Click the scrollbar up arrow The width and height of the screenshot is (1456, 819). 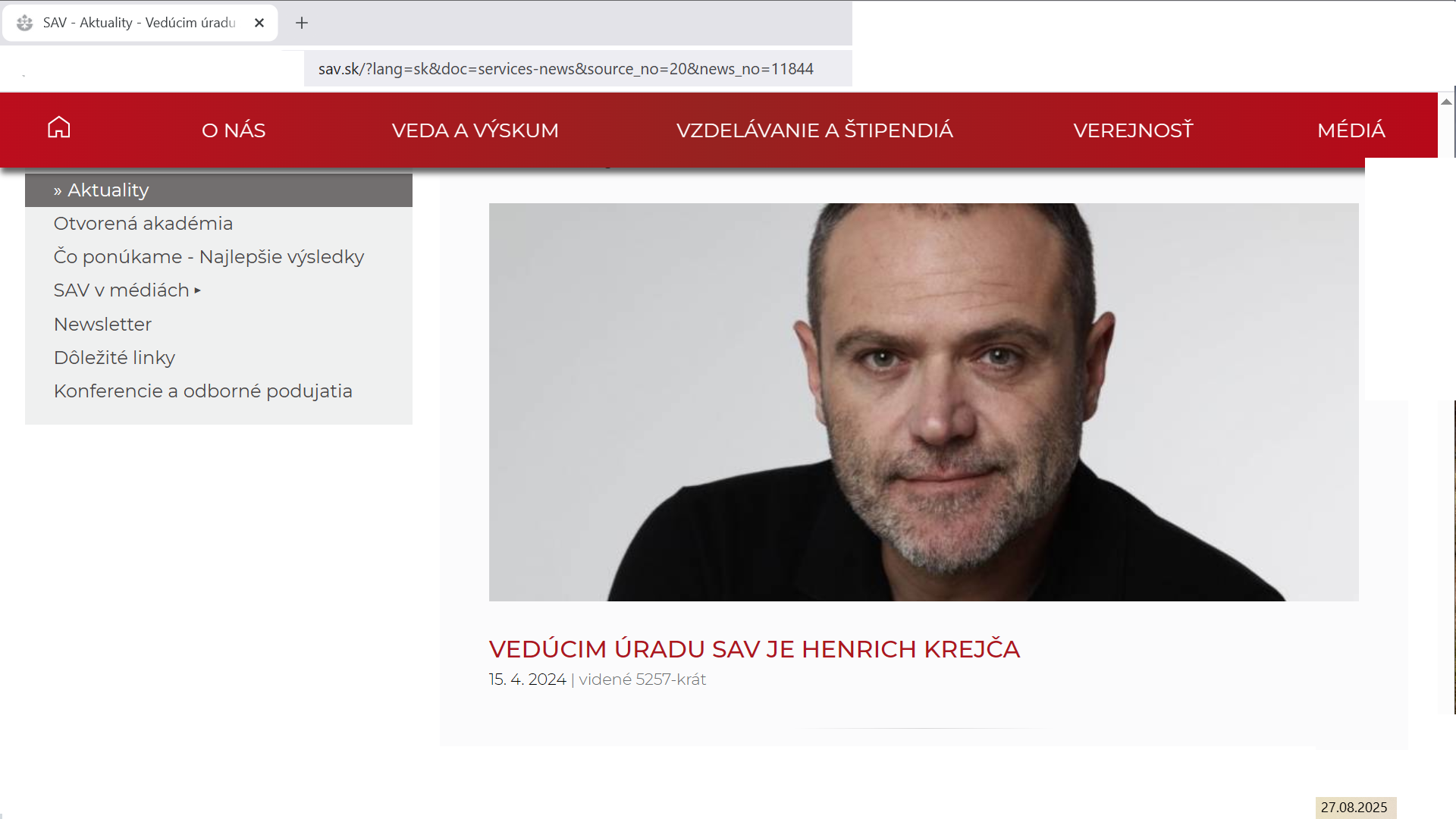(x=1446, y=102)
